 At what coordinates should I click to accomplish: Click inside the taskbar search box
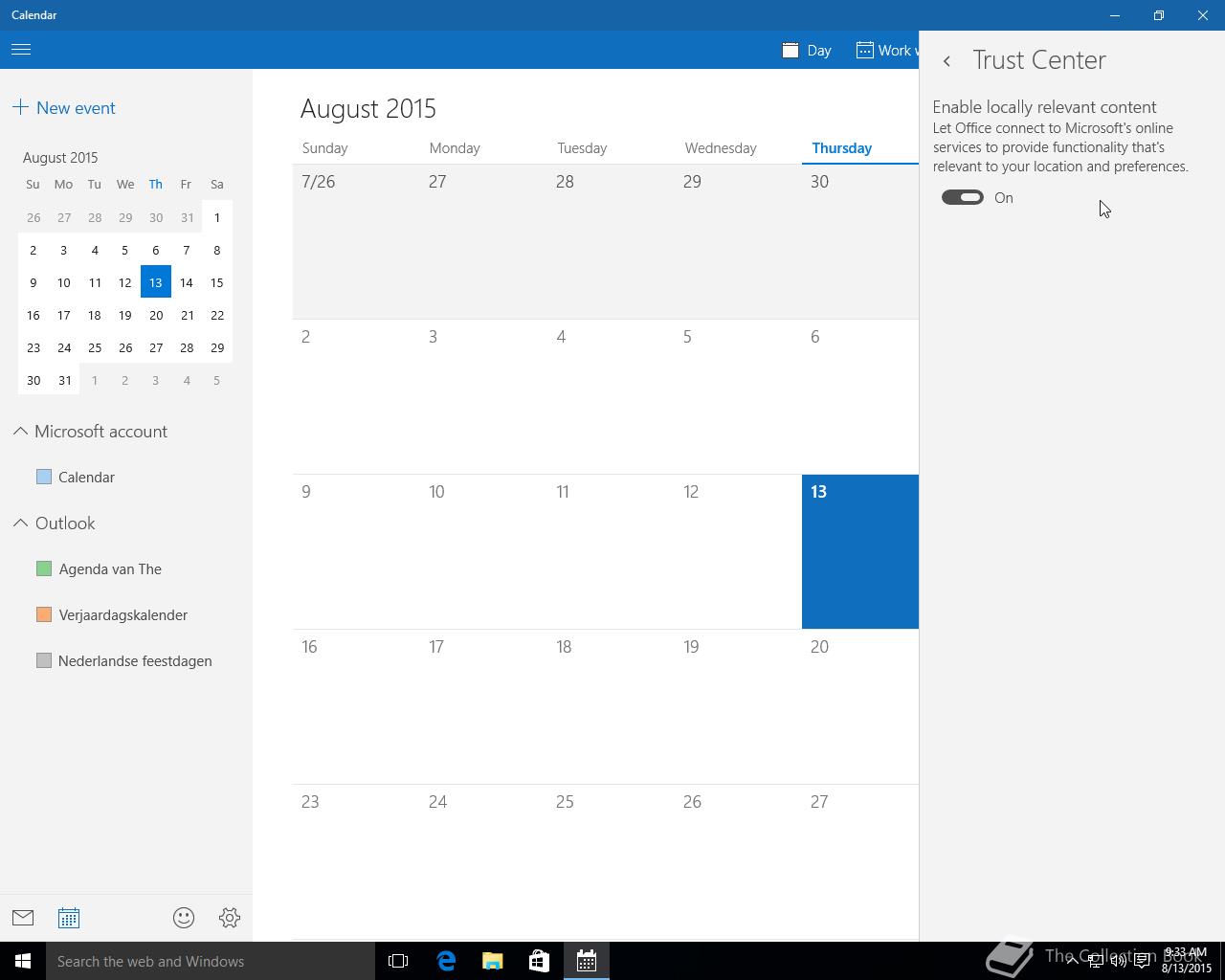tap(211, 961)
